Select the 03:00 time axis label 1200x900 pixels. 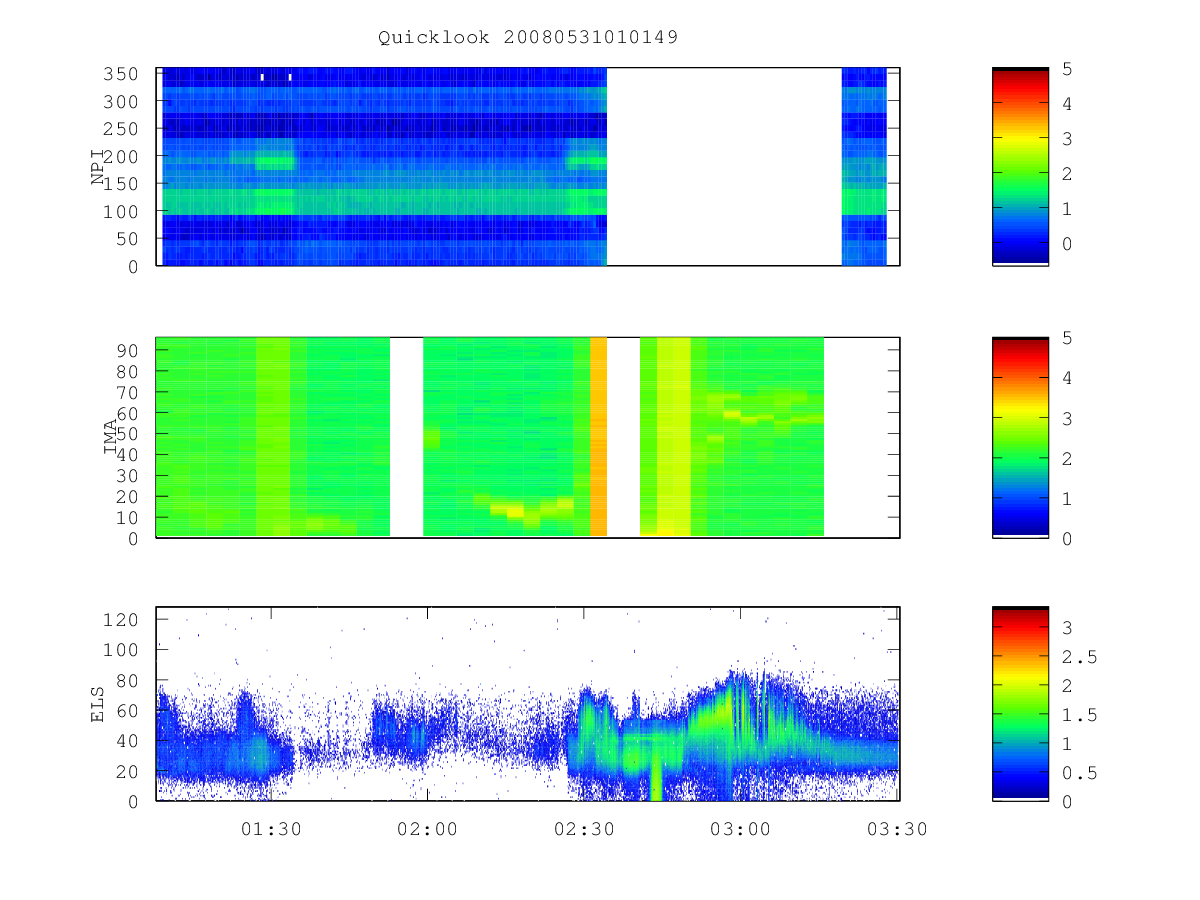[x=739, y=829]
